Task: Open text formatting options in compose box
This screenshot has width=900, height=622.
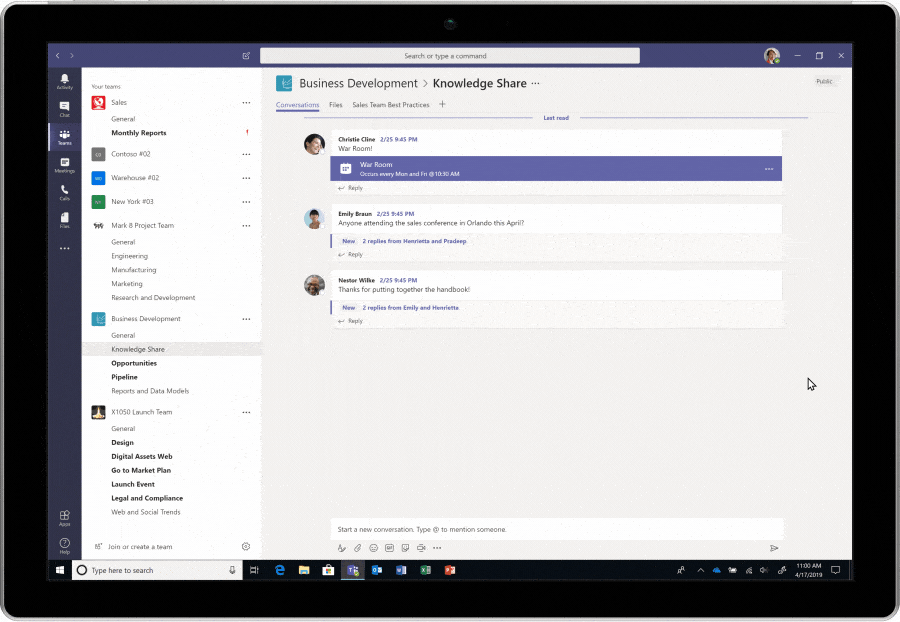Action: pyautogui.click(x=341, y=548)
